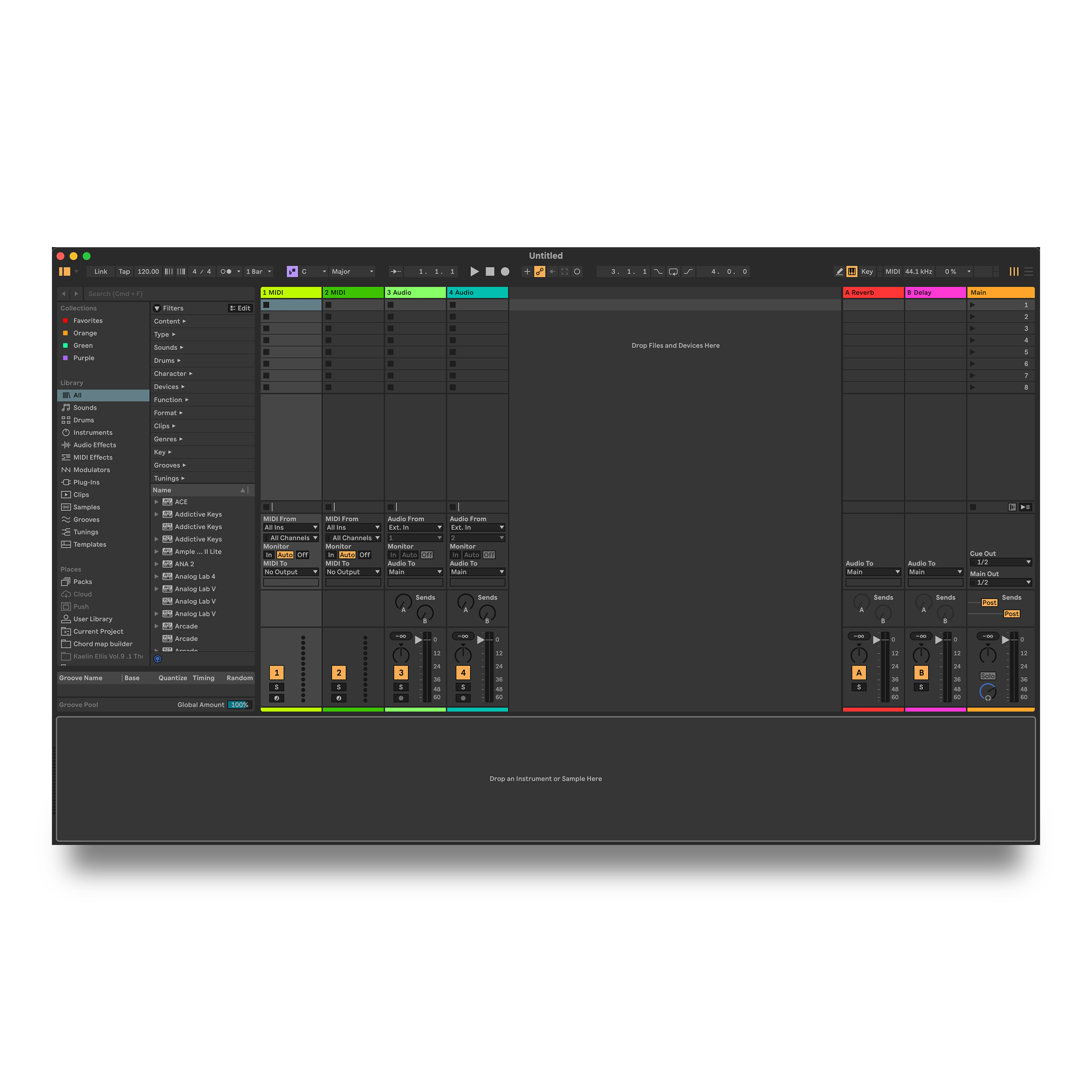Toggle computer MIDI keyboard icon
Viewport: 1092px width, 1092px height.
[851, 271]
